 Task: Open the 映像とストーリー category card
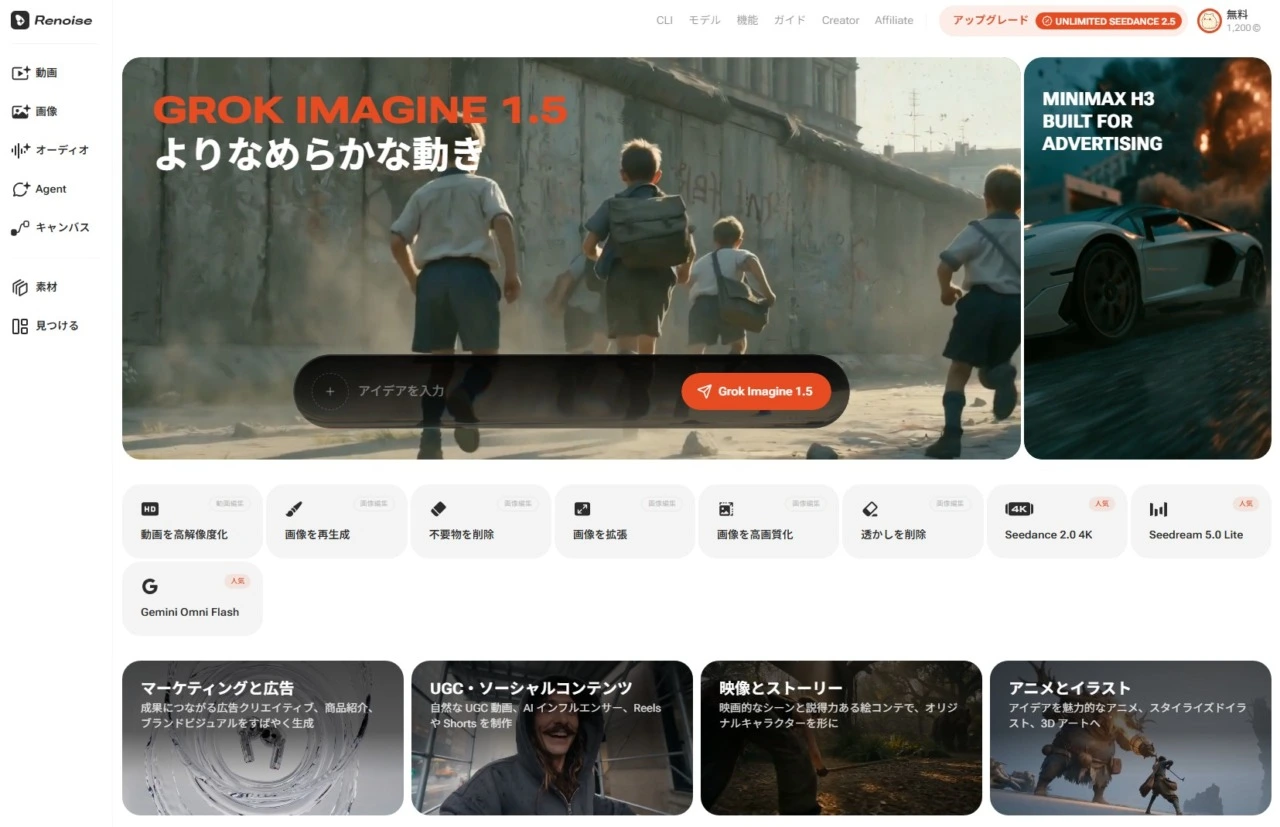pyautogui.click(x=841, y=738)
